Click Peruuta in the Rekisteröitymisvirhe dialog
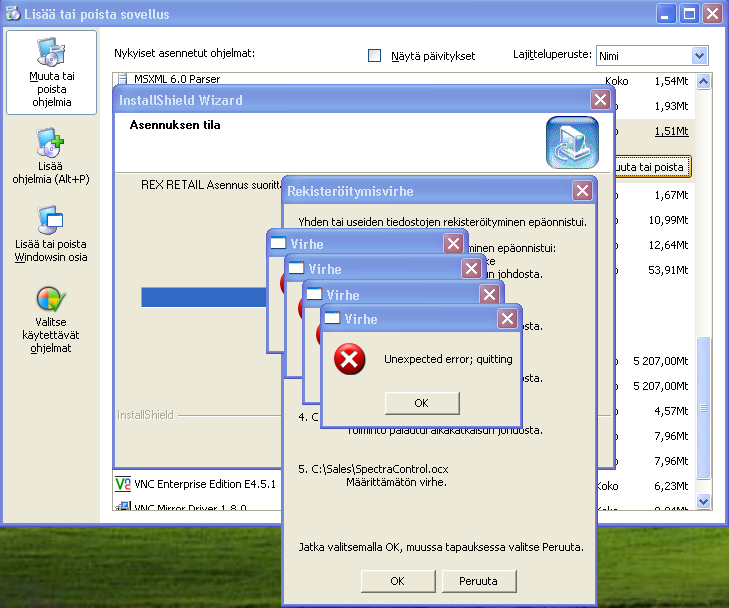 (484, 581)
